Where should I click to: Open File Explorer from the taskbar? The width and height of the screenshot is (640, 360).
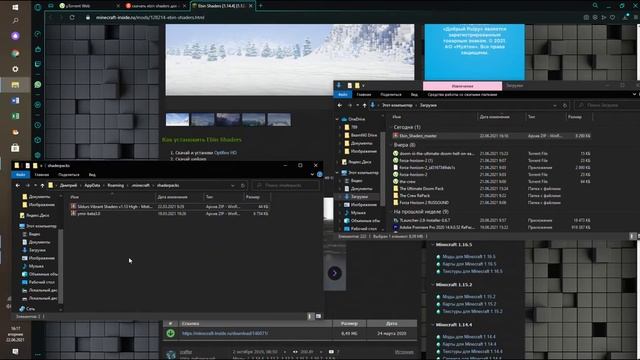15,85
